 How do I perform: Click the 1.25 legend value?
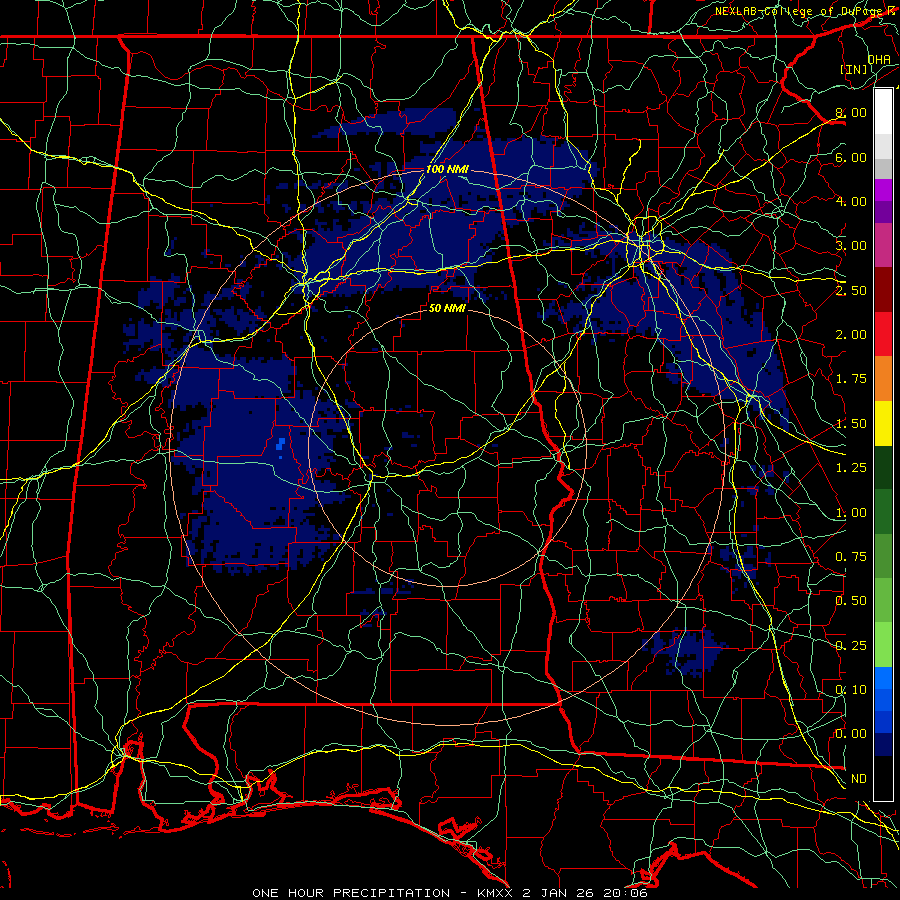coord(851,468)
